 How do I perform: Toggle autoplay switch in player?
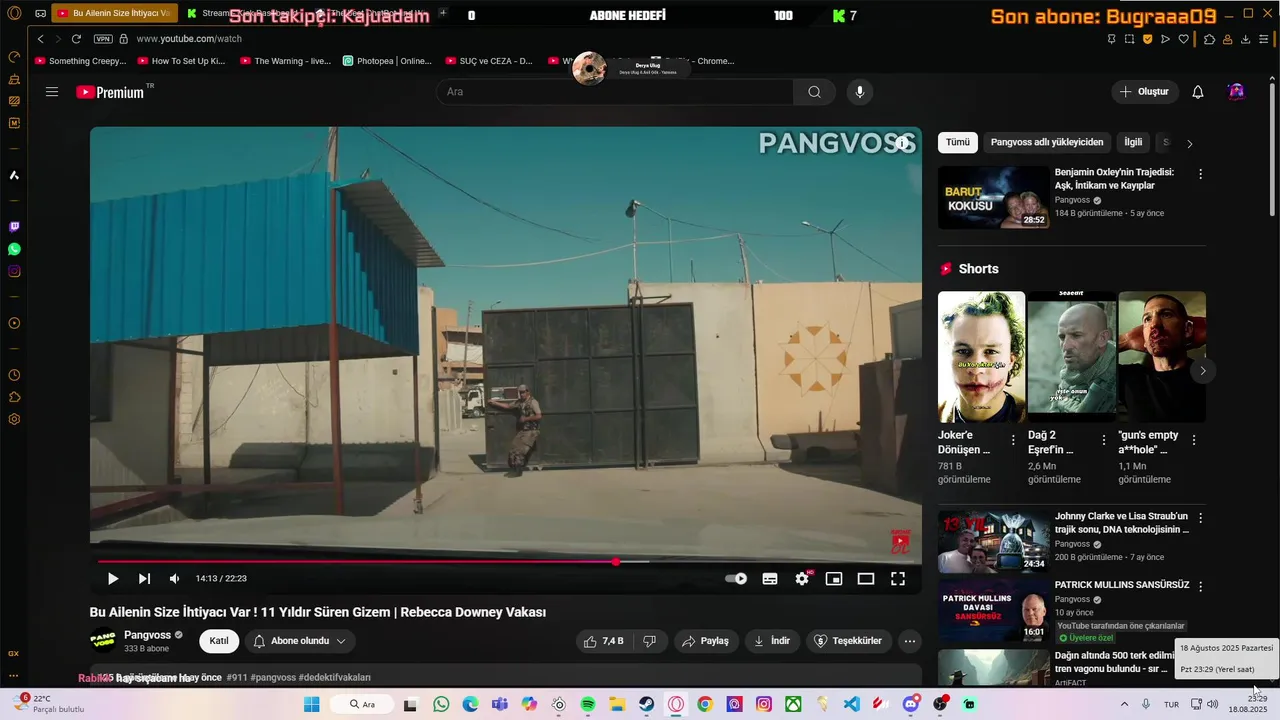click(736, 579)
